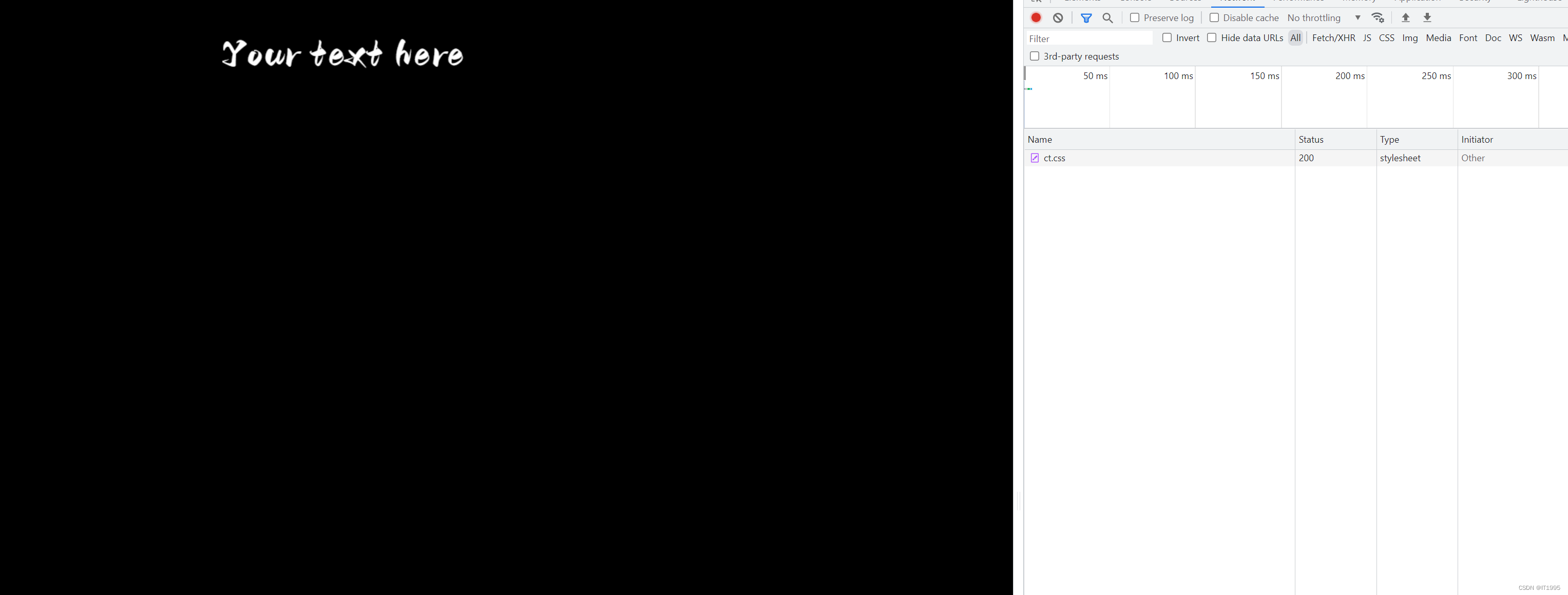Enable Preserve log checkbox
This screenshot has height=595, width=1568.
pyautogui.click(x=1135, y=17)
